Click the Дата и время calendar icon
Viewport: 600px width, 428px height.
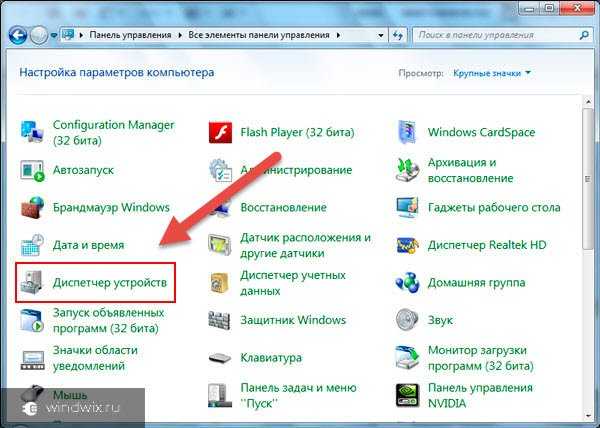pyautogui.click(x=32, y=245)
